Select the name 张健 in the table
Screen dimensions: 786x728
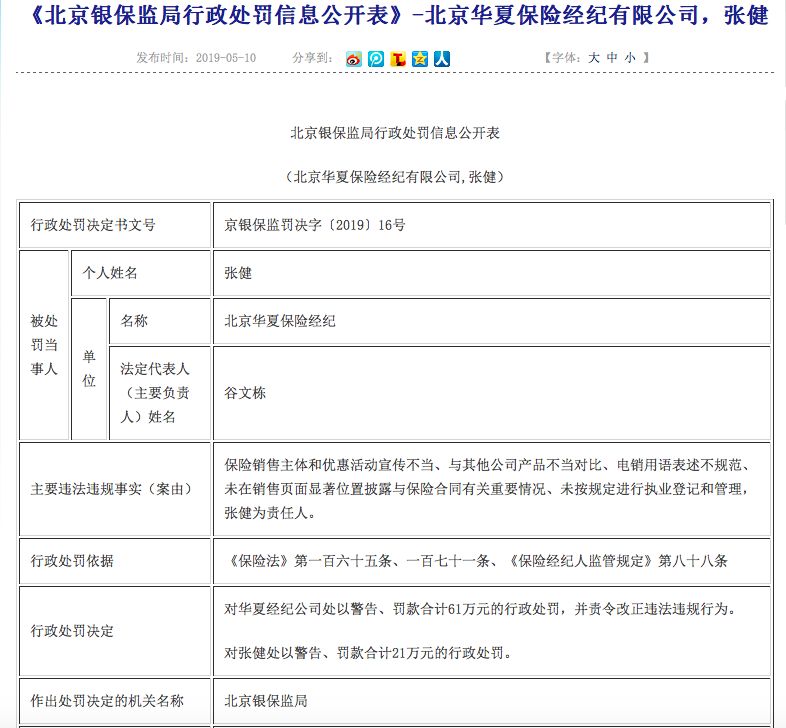click(x=238, y=273)
